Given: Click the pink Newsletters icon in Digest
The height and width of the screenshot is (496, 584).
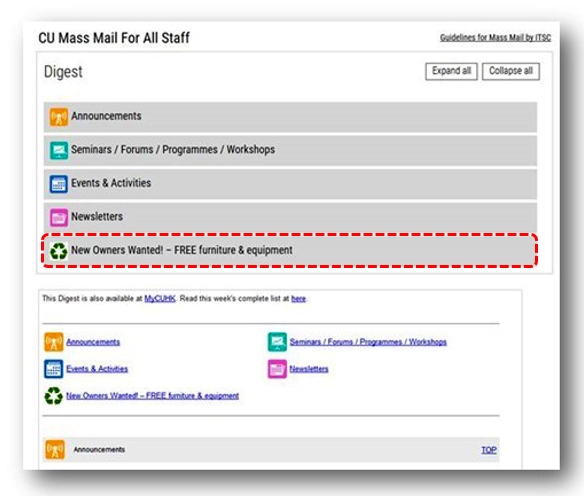Looking at the screenshot, I should pyautogui.click(x=59, y=217).
